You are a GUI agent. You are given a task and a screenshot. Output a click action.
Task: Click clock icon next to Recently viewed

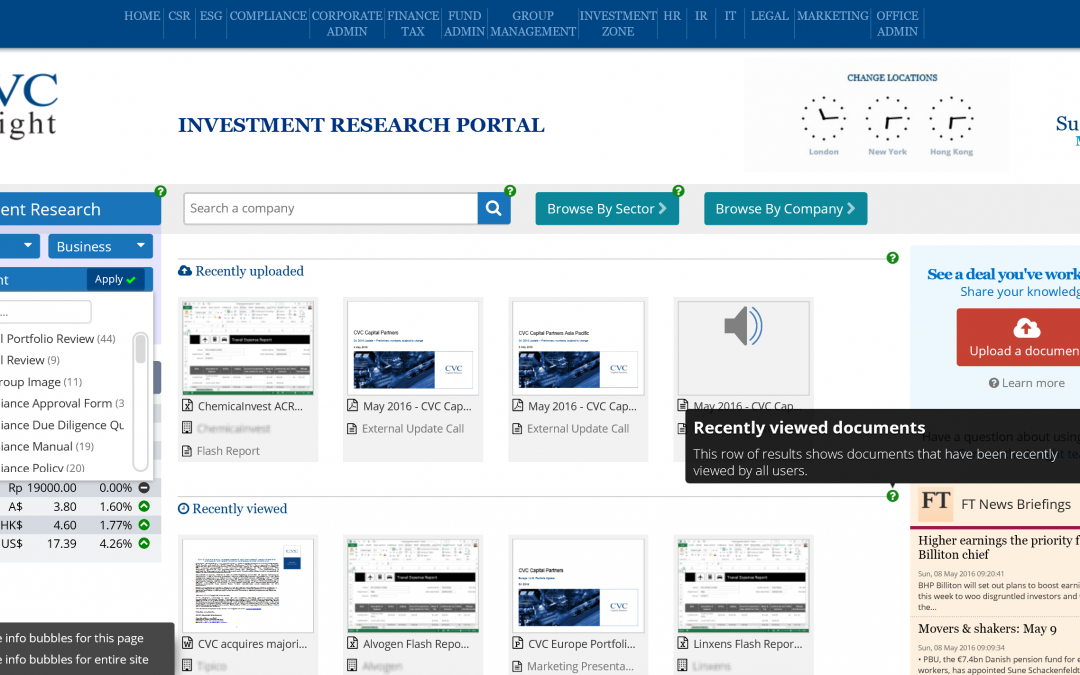[x=183, y=509]
